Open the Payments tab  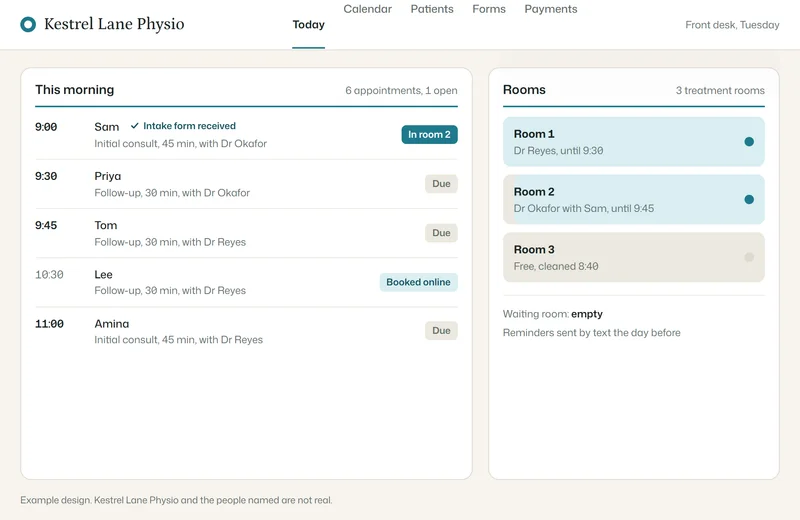551,9
